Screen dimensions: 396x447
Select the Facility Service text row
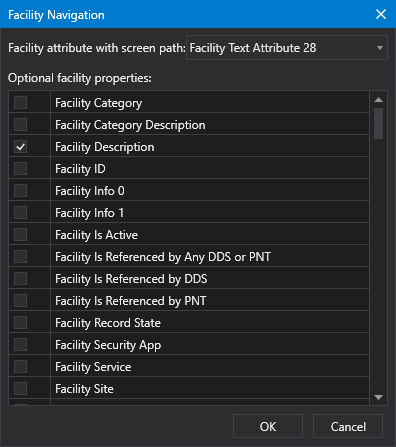210,367
